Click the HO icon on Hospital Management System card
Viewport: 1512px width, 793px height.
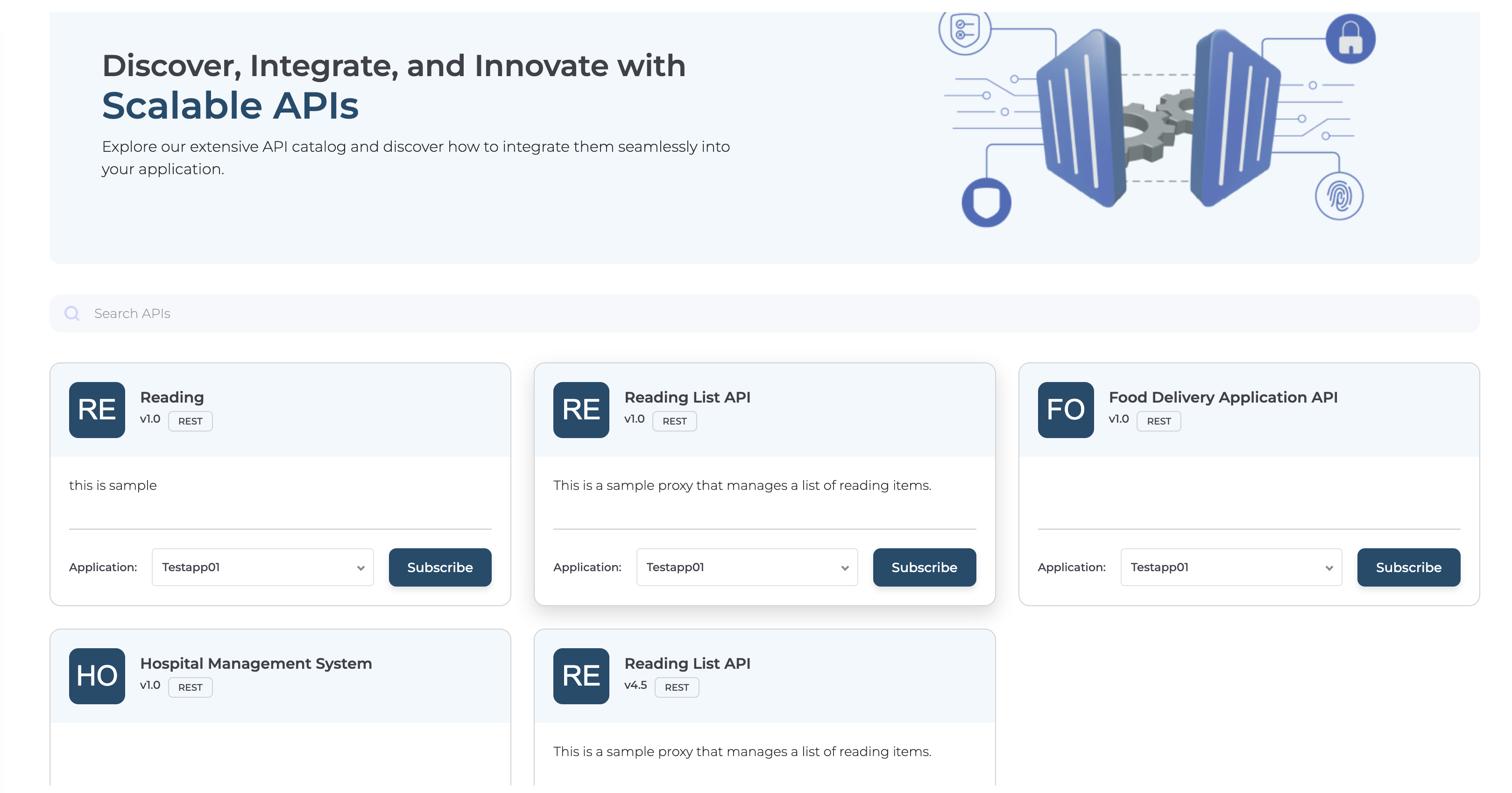(x=96, y=676)
